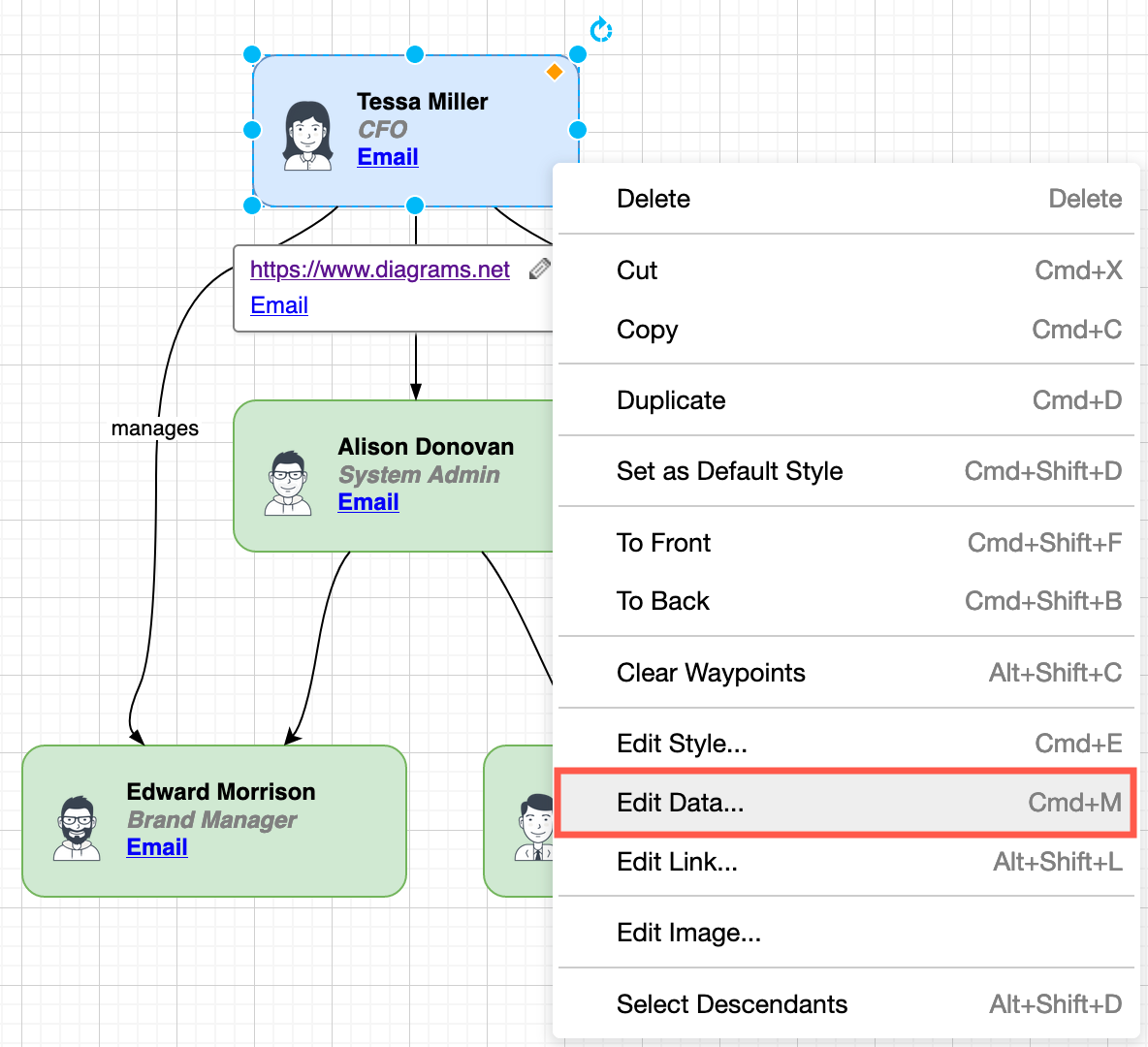Choose Duplicate in the context menu

coord(671,399)
